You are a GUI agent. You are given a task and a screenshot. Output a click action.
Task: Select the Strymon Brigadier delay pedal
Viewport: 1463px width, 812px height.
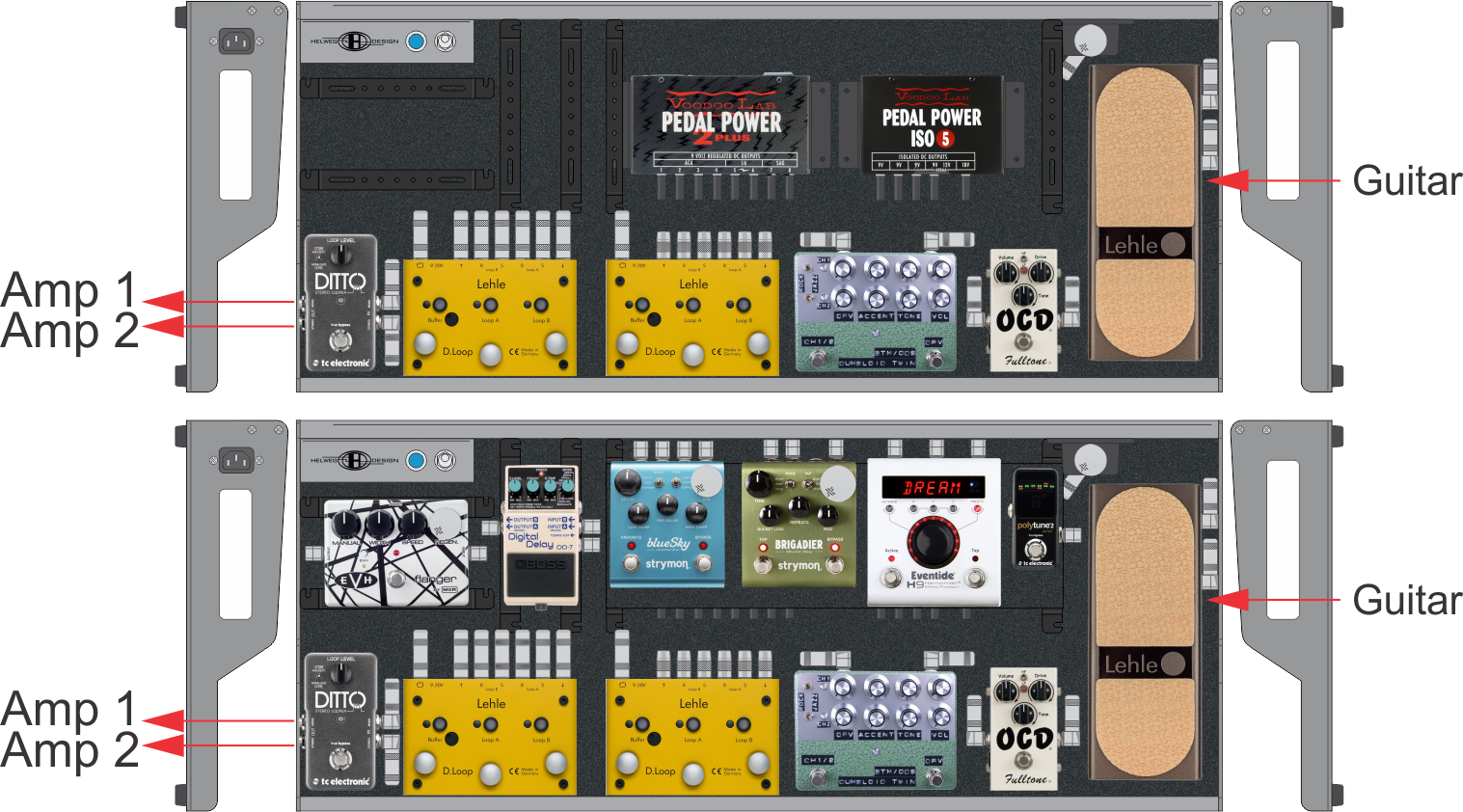pyautogui.click(x=799, y=525)
